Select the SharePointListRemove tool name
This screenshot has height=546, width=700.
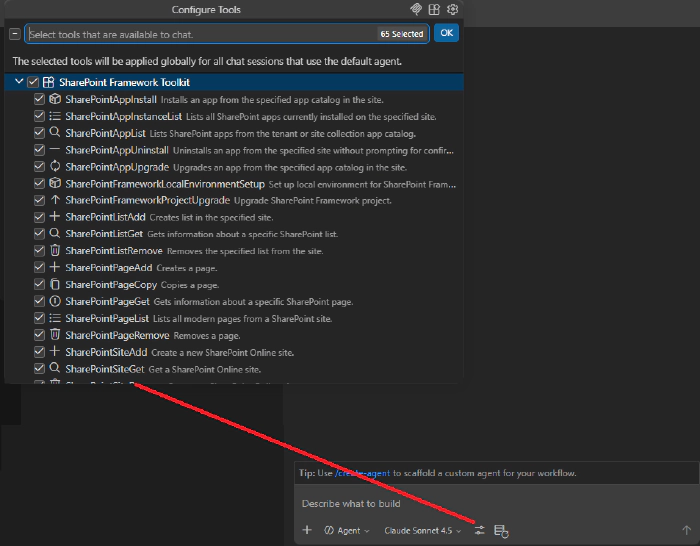pos(114,251)
